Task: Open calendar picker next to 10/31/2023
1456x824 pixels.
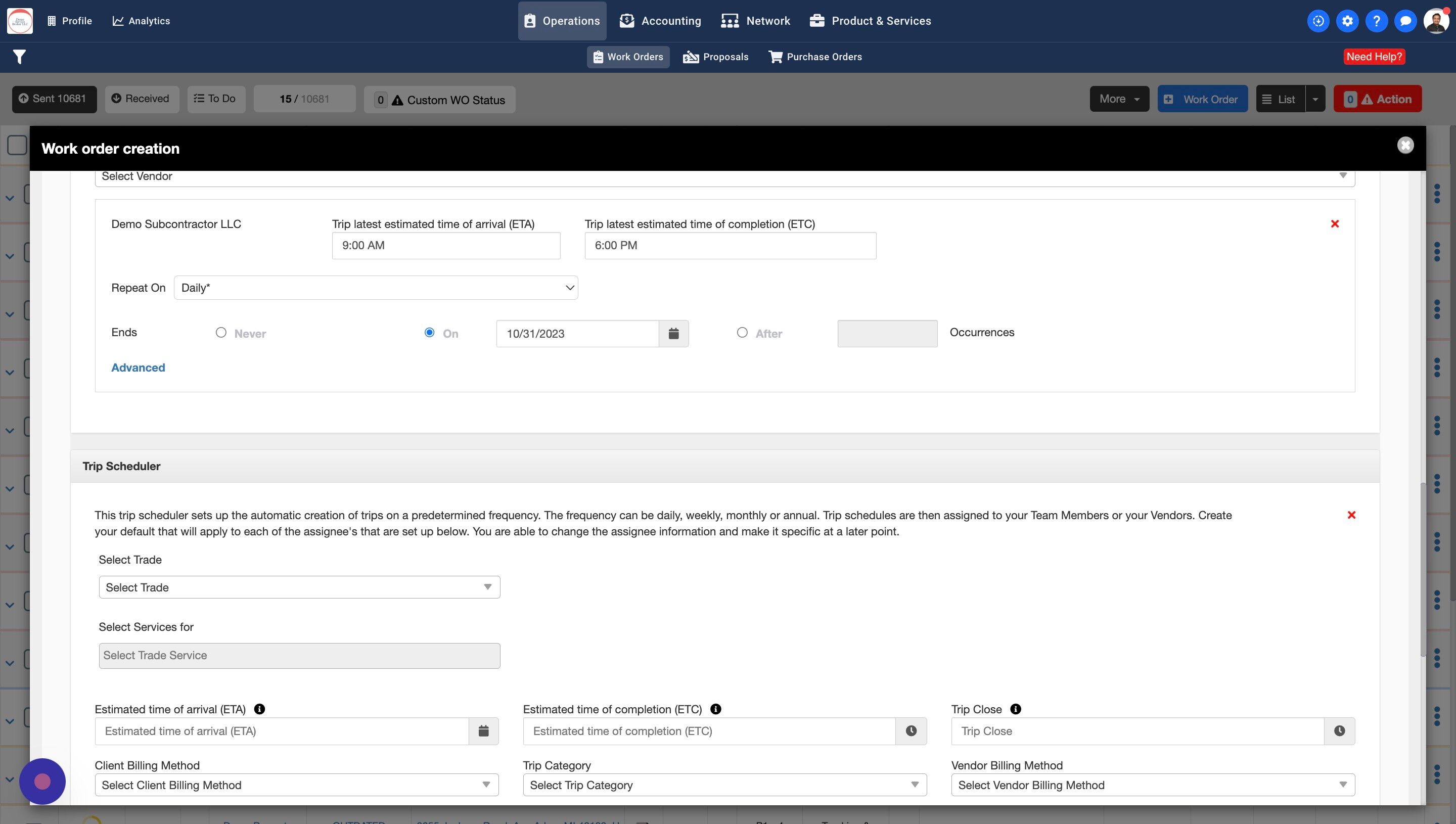Action: click(x=673, y=334)
